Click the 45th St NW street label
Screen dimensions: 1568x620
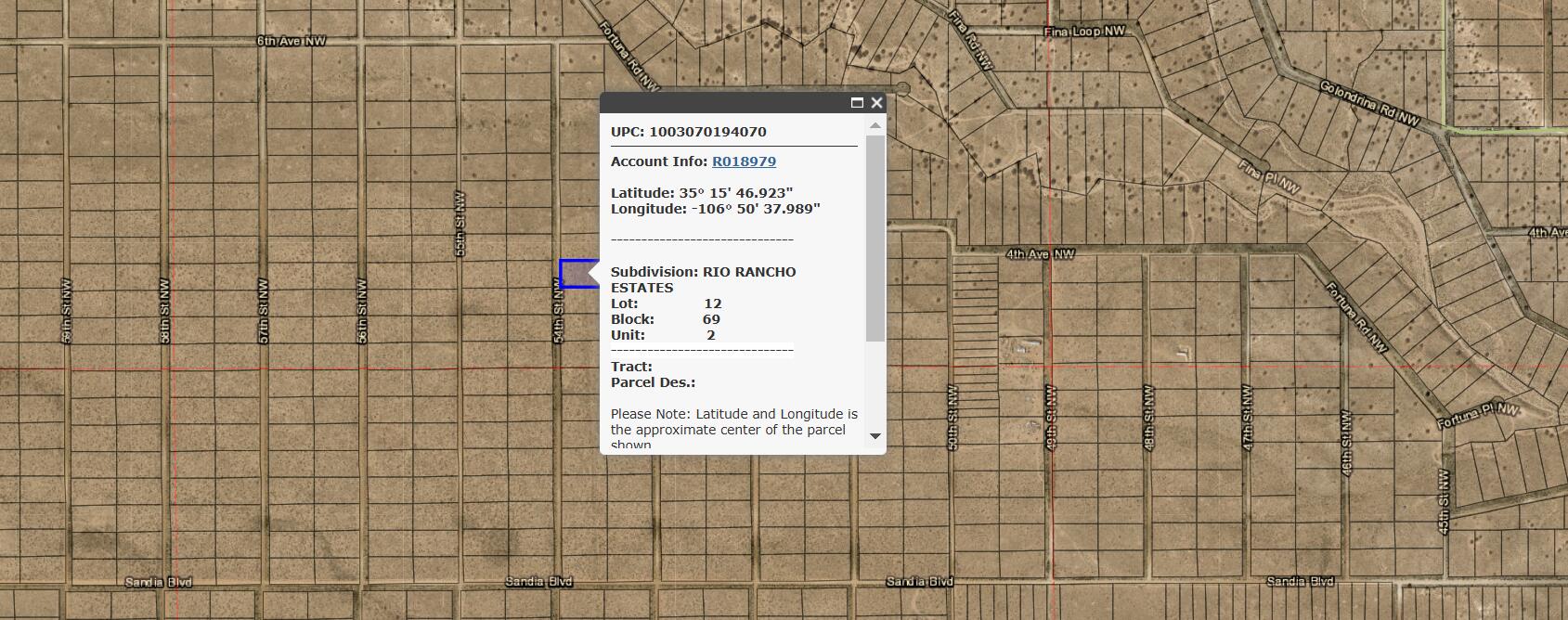pyautogui.click(x=1444, y=501)
